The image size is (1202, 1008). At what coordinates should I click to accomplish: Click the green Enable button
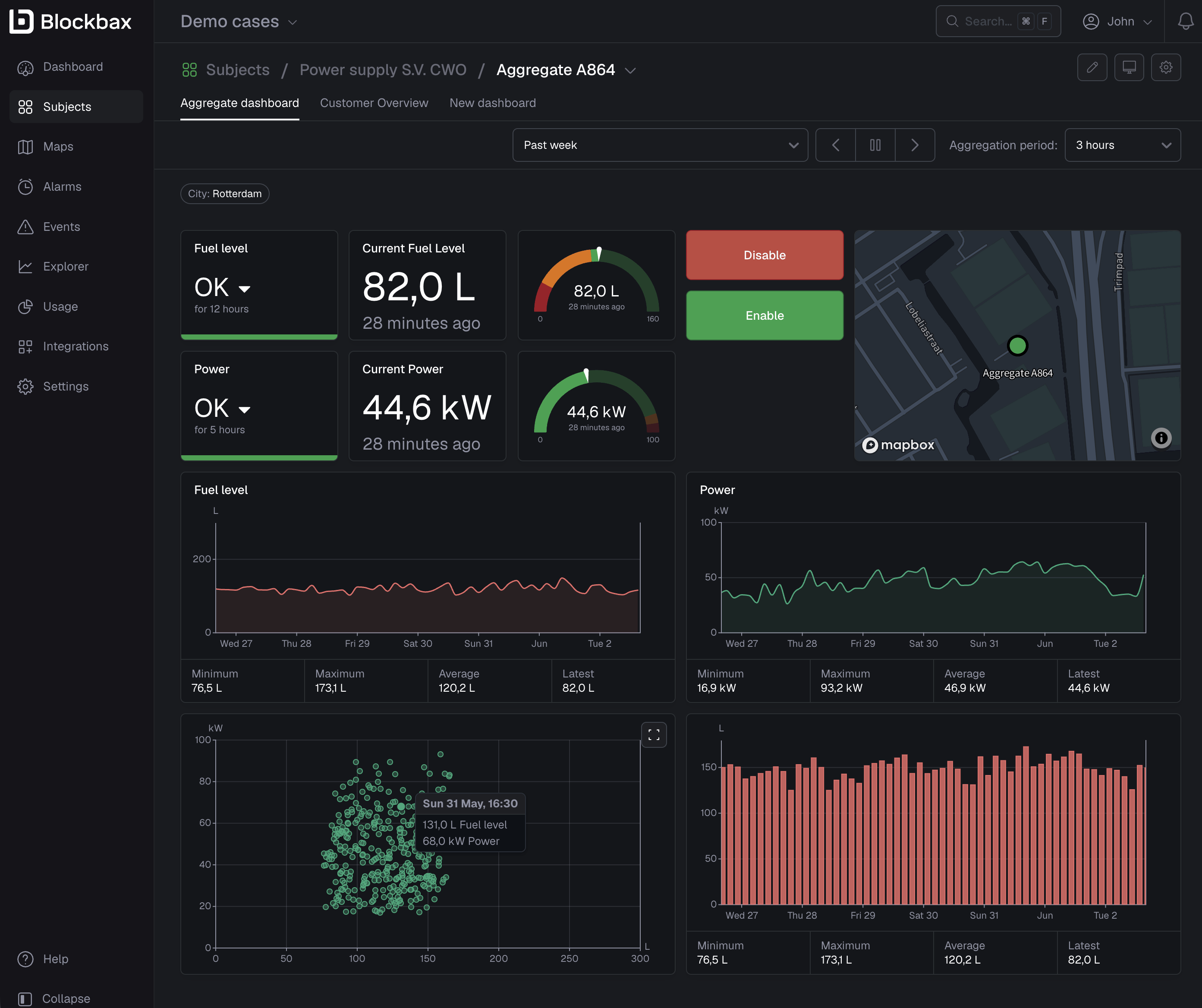[x=764, y=316]
